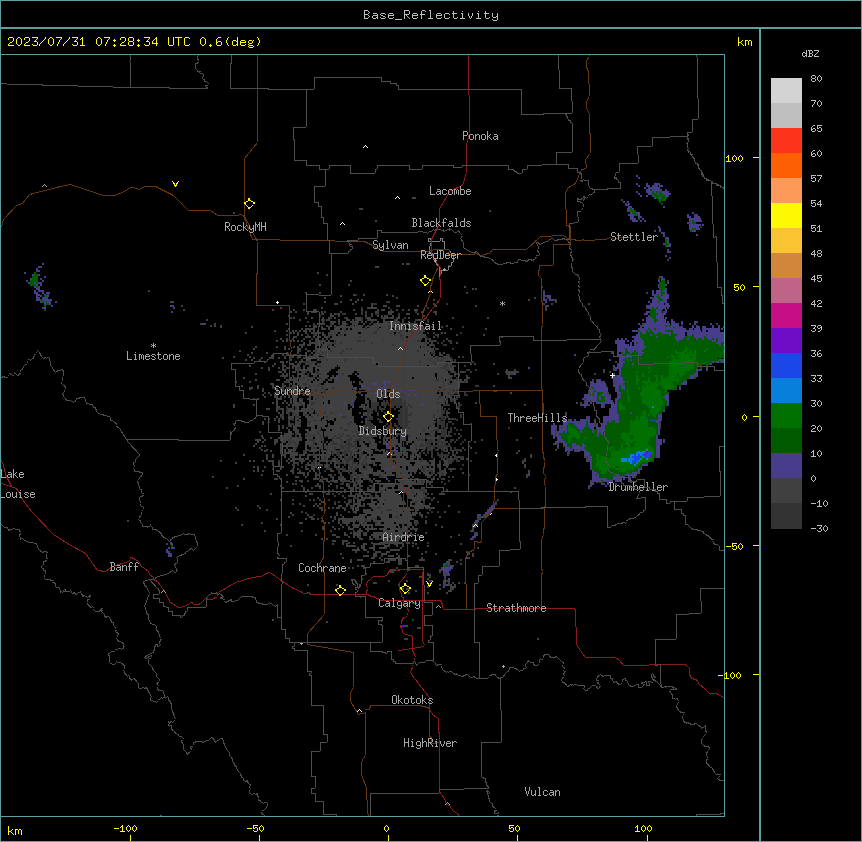Click the Innisfail city label

coord(416,326)
